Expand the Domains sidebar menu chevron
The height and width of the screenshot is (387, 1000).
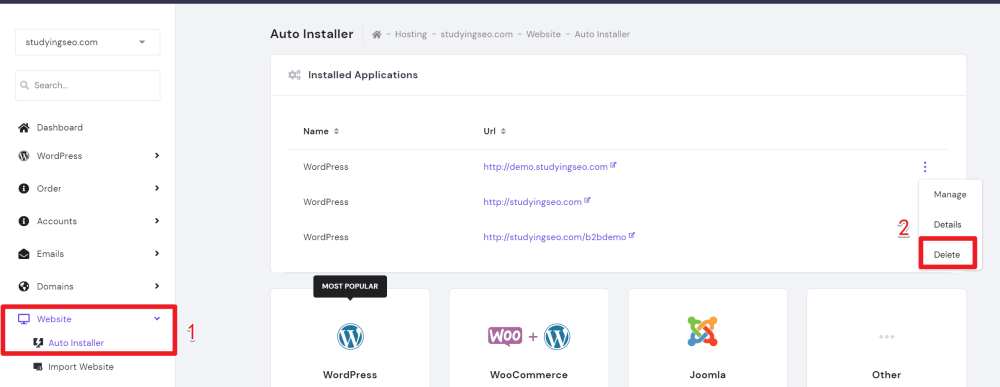157,286
